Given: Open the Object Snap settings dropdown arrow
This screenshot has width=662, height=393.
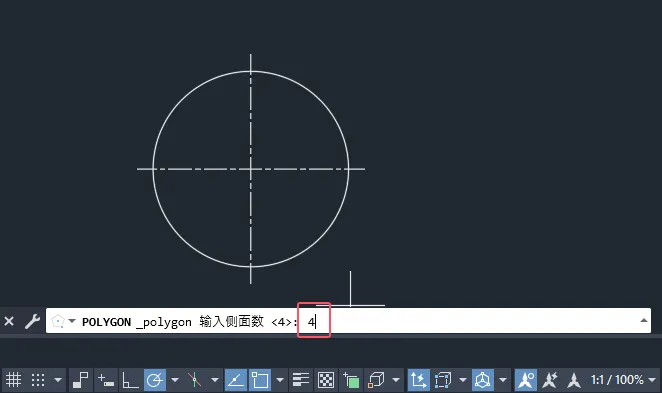Looking at the screenshot, I should pos(279,380).
